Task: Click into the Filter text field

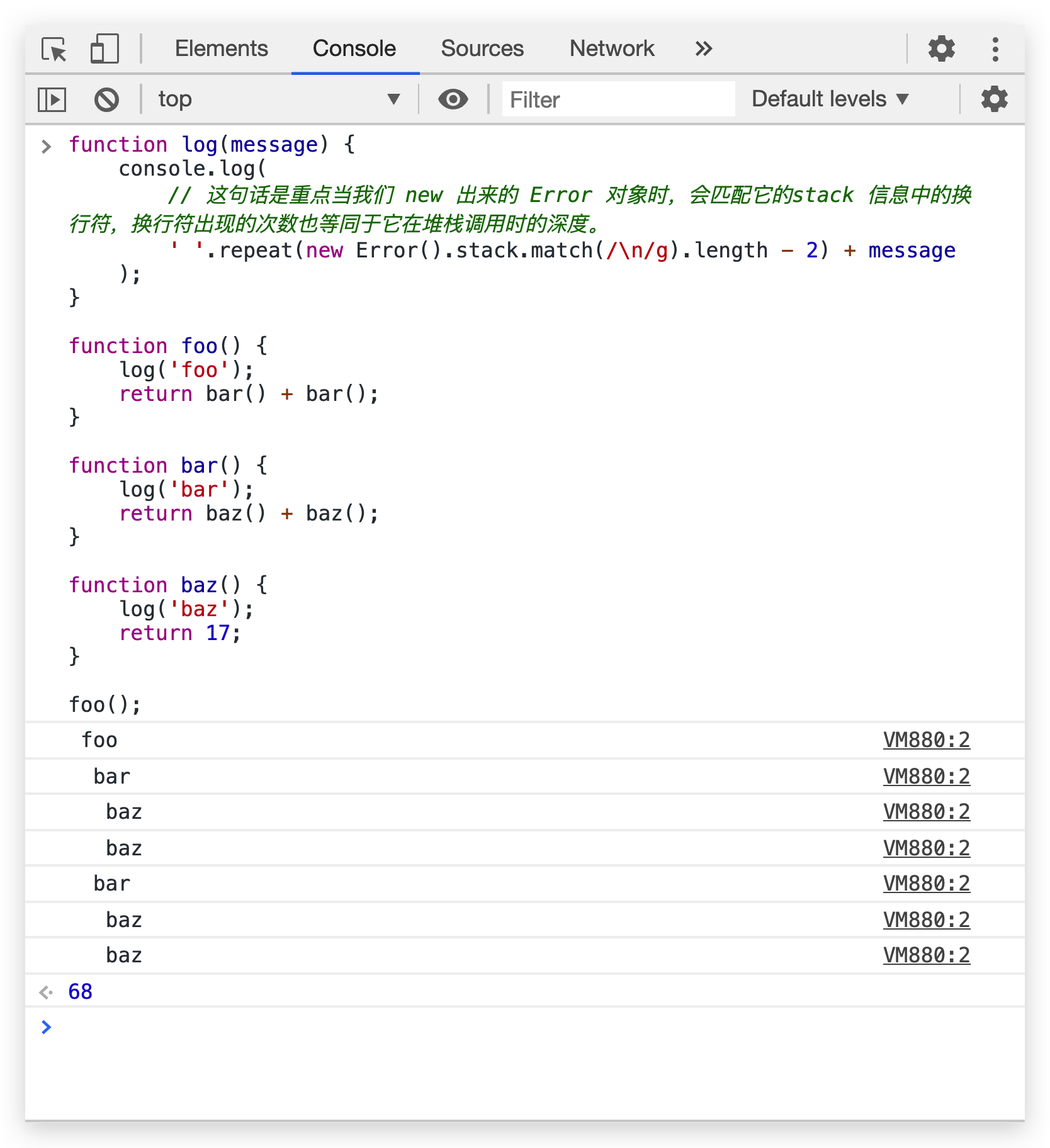Action: (x=618, y=99)
